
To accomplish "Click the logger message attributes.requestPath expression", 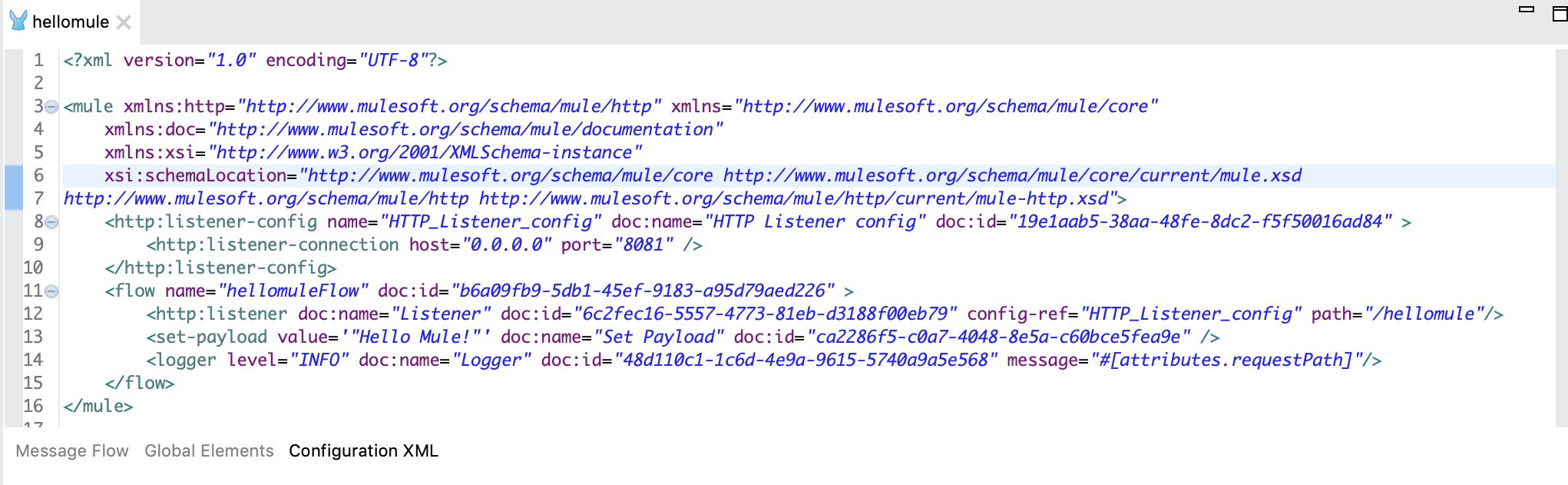I will (1225, 360).
